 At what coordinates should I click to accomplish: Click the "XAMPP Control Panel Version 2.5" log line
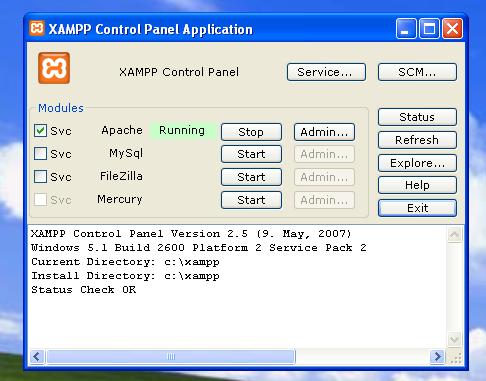point(191,234)
